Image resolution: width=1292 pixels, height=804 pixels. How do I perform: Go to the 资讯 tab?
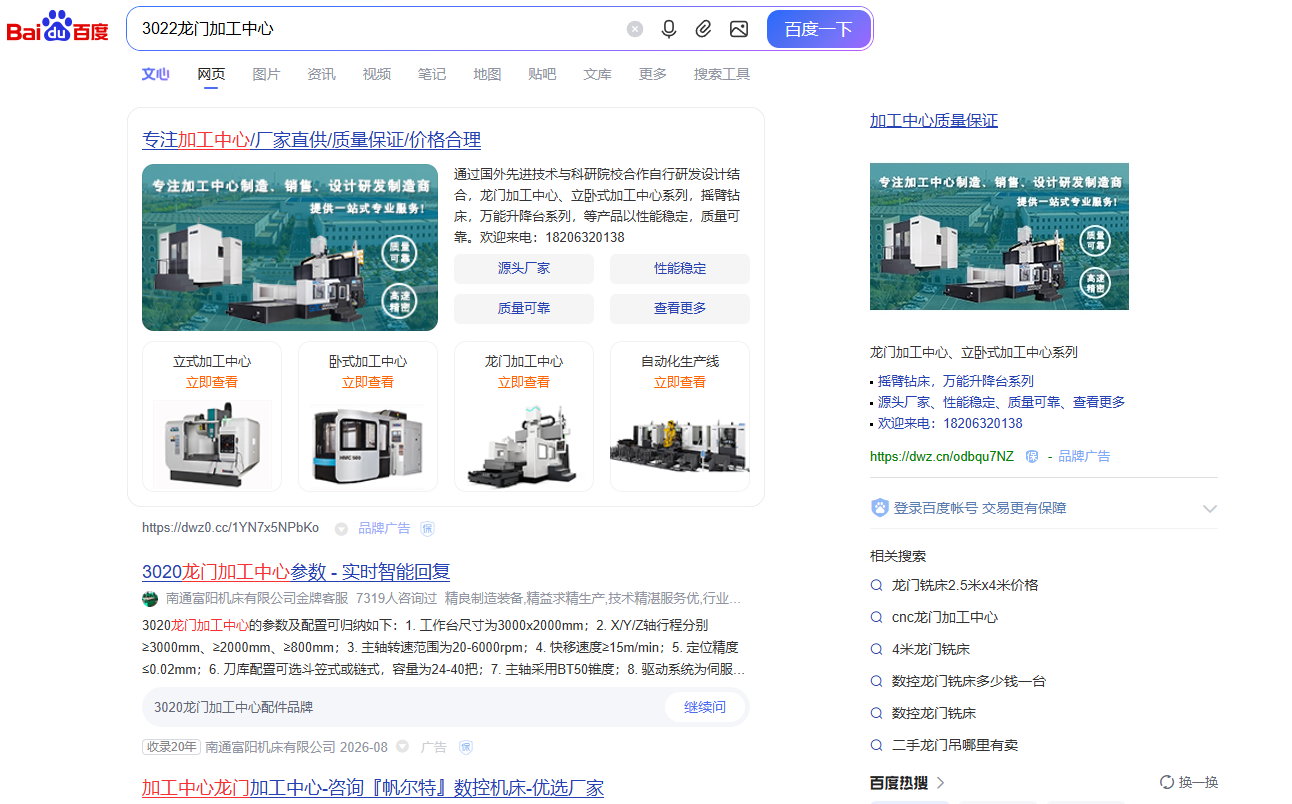[321, 74]
